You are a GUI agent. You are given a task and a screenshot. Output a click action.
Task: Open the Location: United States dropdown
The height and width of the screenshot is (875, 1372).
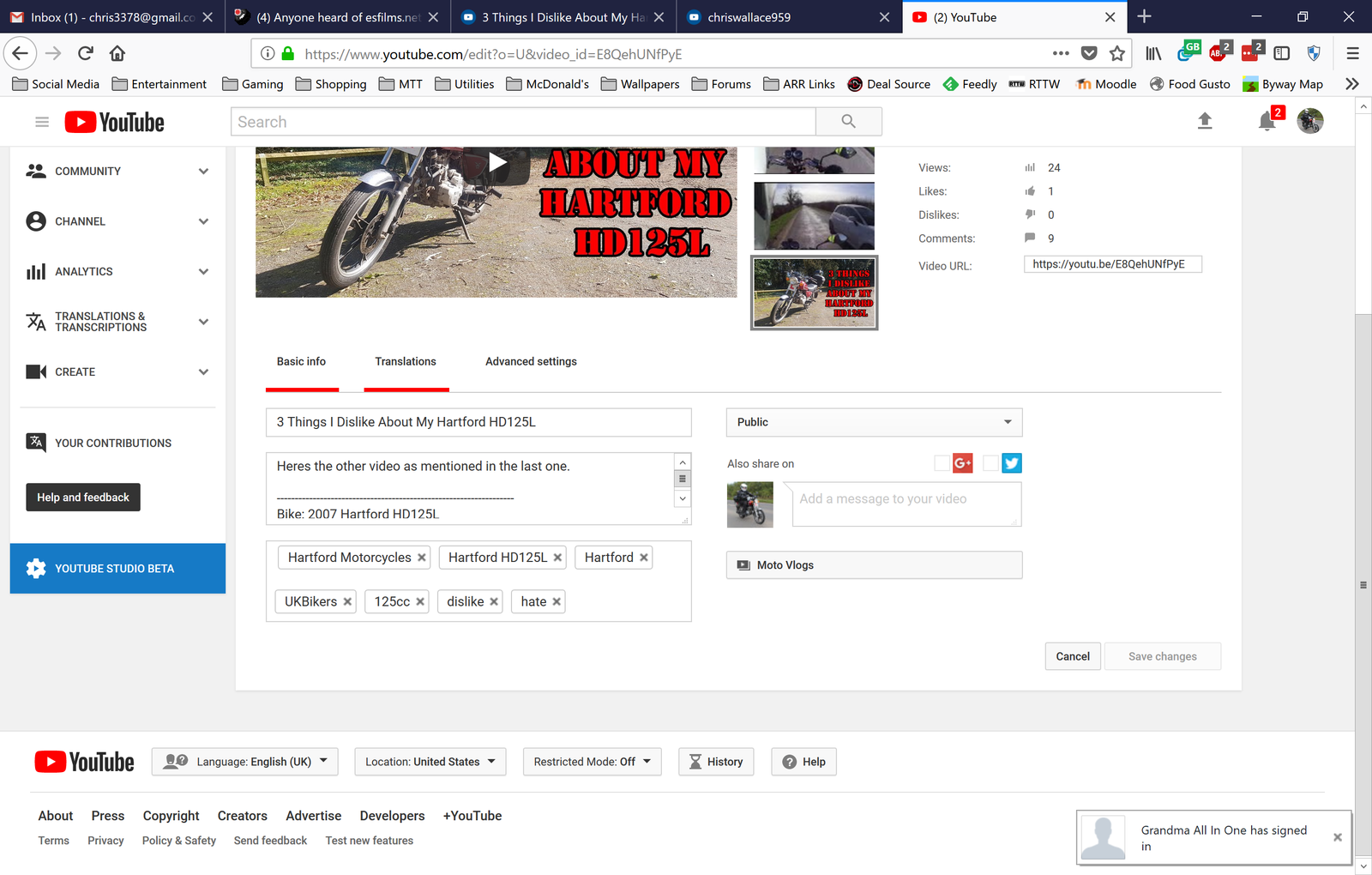pyautogui.click(x=430, y=762)
